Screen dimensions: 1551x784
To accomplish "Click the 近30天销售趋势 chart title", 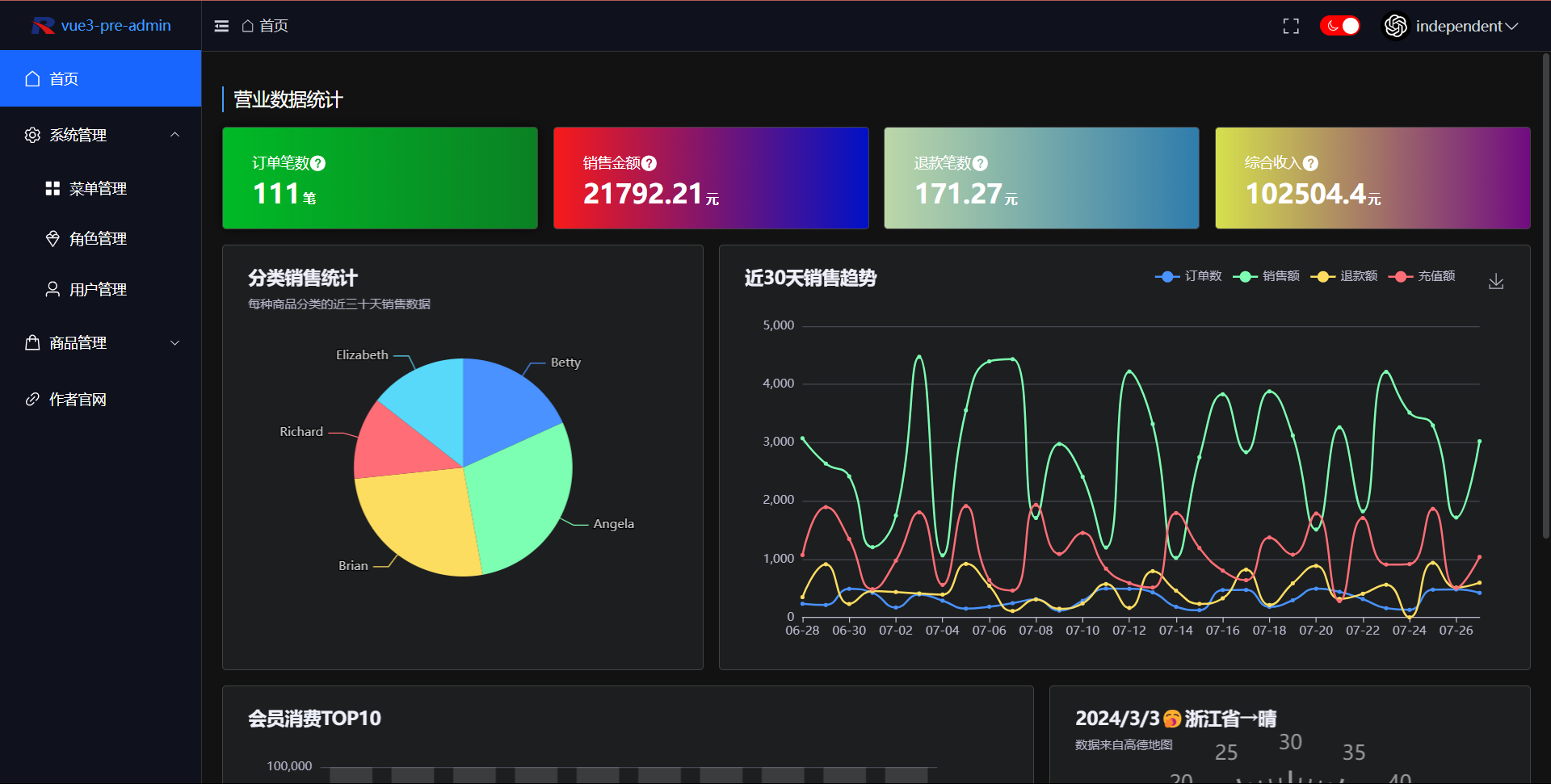I will coord(810,278).
